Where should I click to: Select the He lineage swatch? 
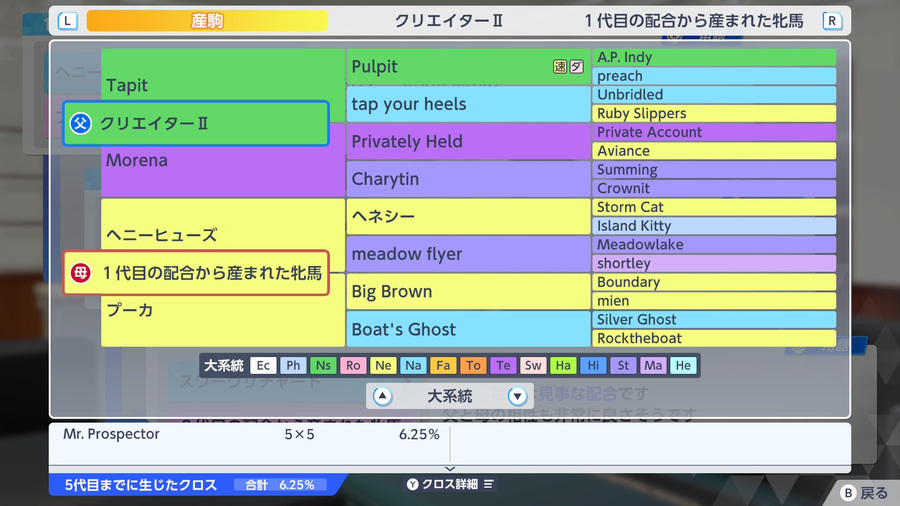[683, 365]
